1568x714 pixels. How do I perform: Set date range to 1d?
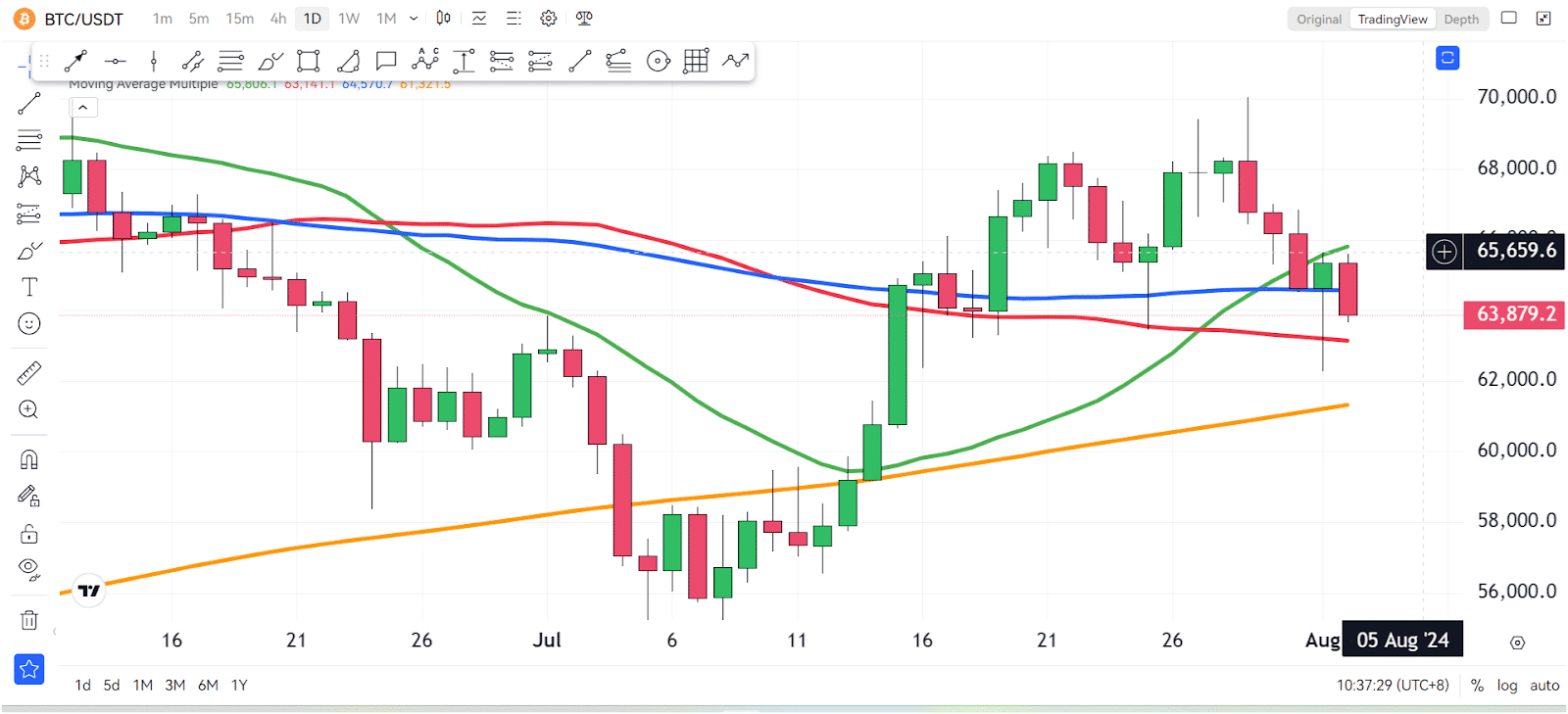click(83, 685)
